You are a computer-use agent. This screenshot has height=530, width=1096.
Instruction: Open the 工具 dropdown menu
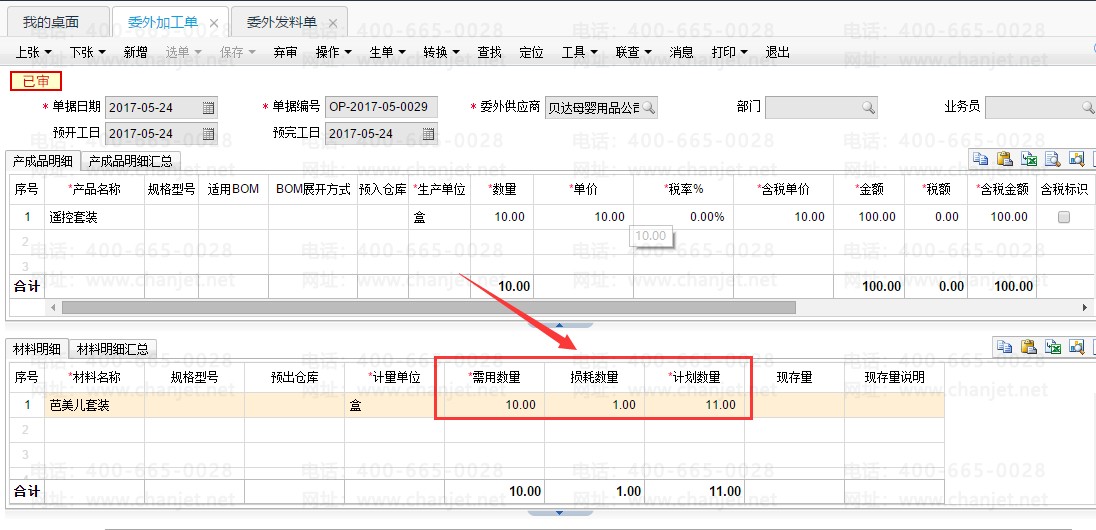click(x=579, y=52)
